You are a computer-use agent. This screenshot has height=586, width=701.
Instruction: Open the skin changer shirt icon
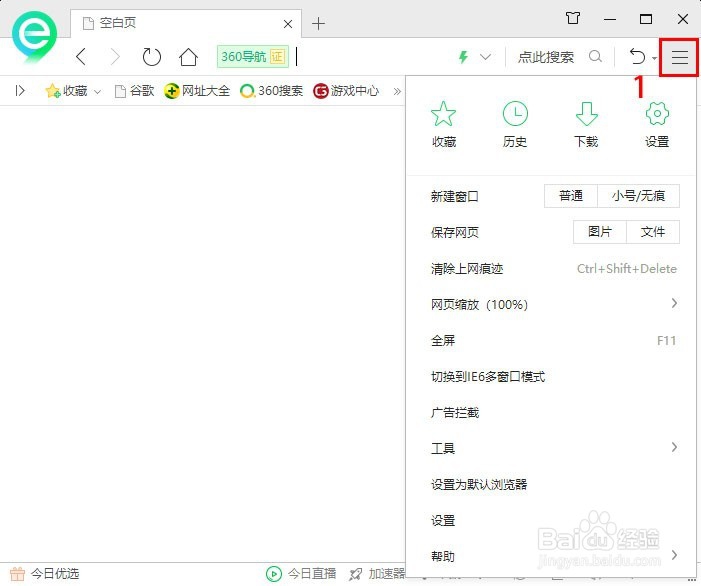point(573,18)
